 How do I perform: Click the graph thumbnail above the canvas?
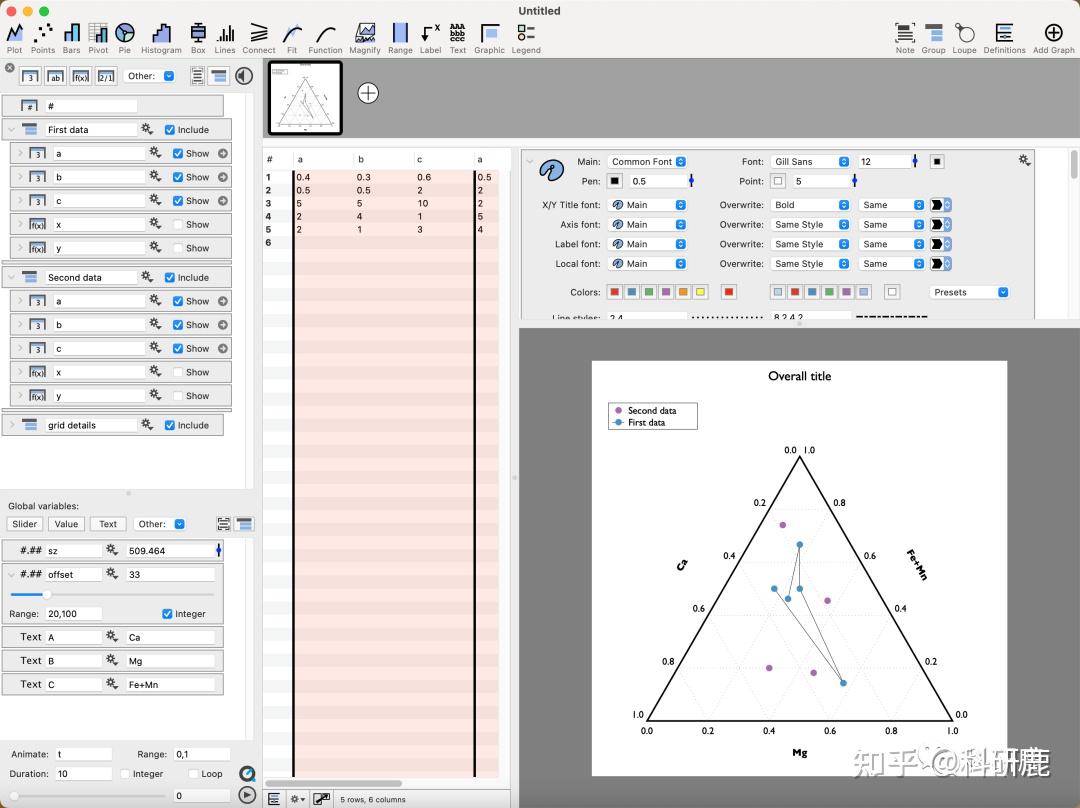coord(304,97)
